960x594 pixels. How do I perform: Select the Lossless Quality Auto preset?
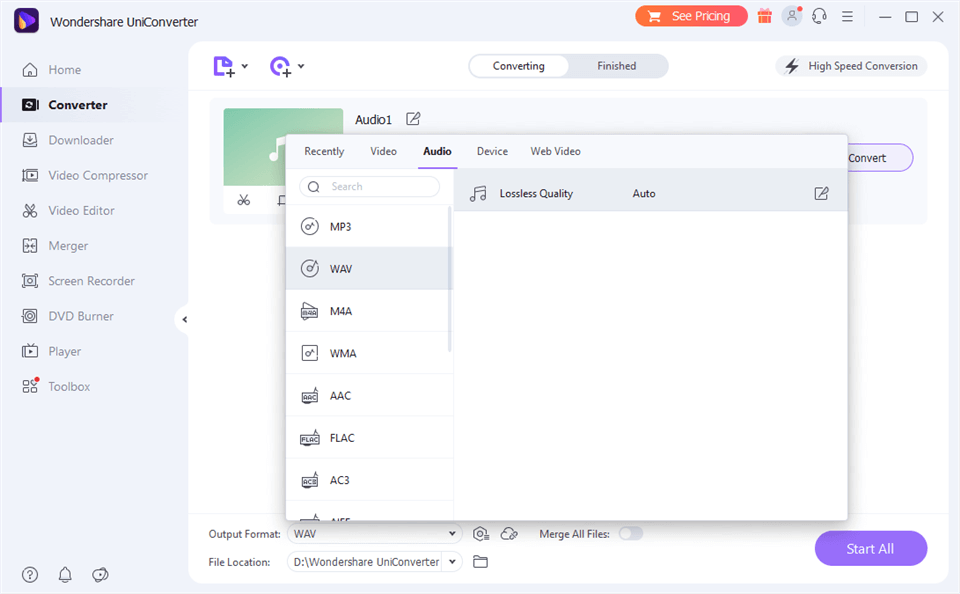pyautogui.click(x=650, y=194)
